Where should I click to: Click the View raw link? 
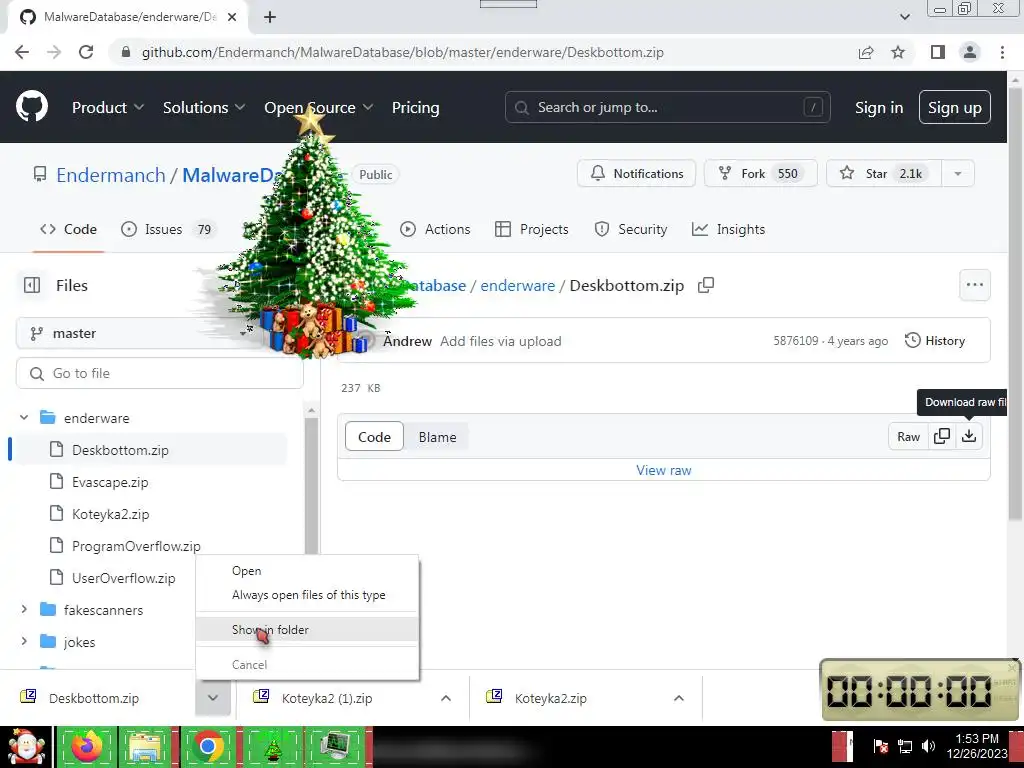click(664, 470)
